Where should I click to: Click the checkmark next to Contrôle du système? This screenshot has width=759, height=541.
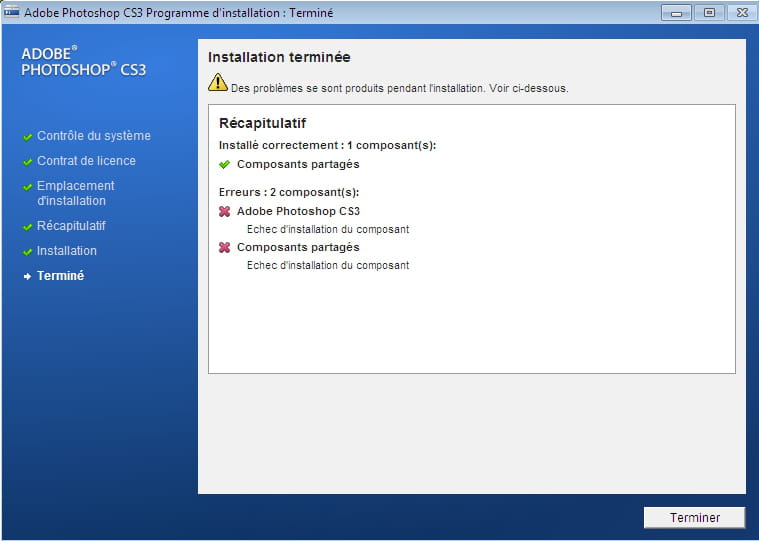(x=28, y=137)
